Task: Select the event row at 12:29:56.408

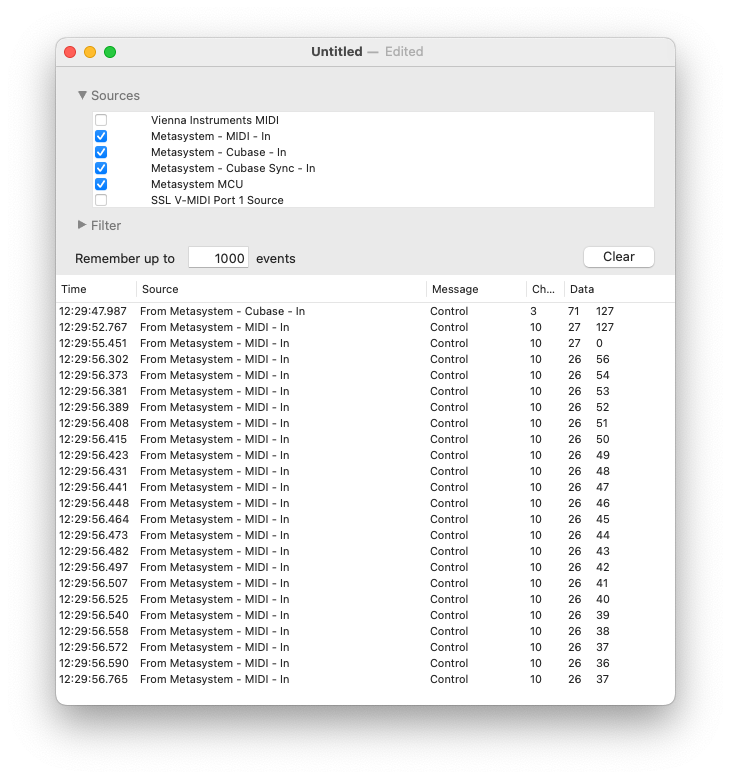Action: pyautogui.click(x=365, y=423)
